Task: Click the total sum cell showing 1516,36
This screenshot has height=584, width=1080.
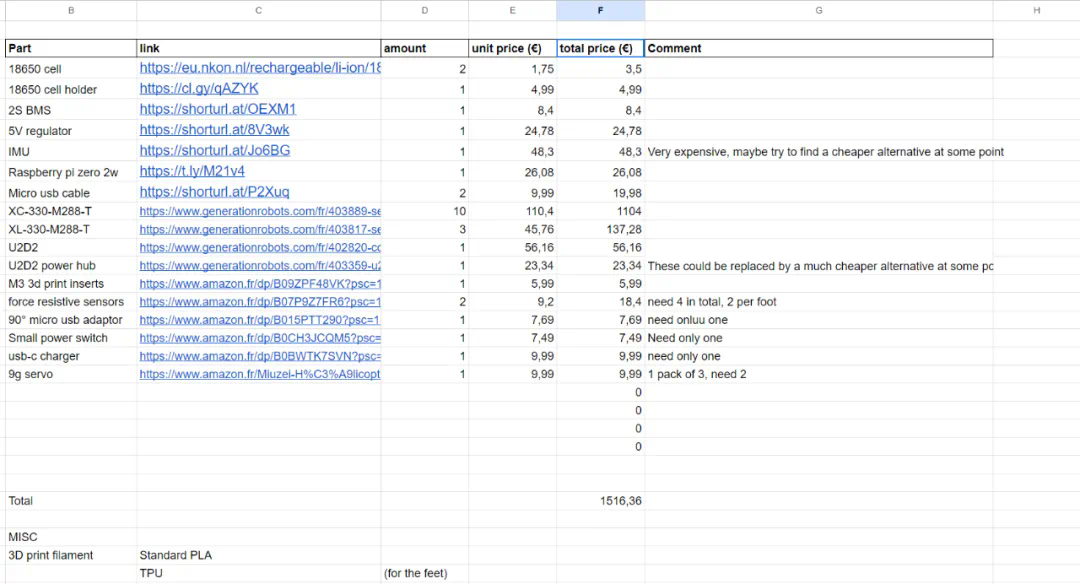Action: pos(620,500)
